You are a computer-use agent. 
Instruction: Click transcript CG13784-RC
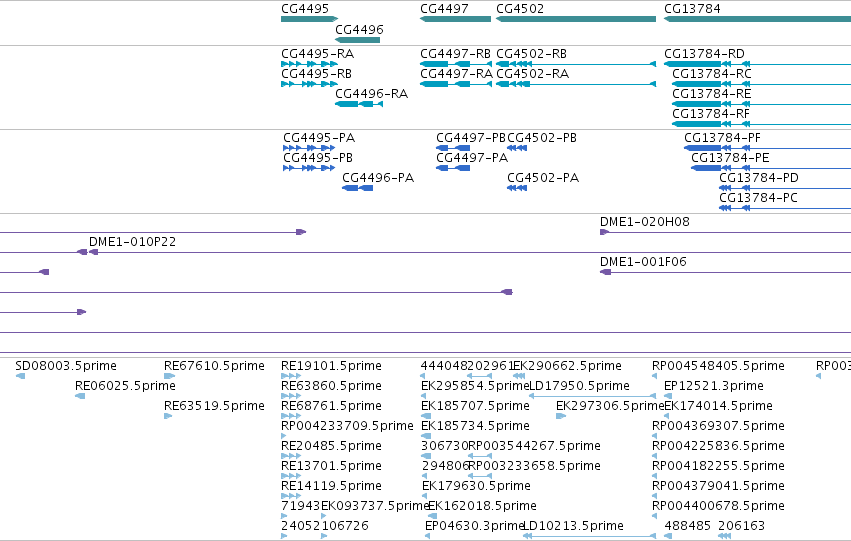(712, 73)
